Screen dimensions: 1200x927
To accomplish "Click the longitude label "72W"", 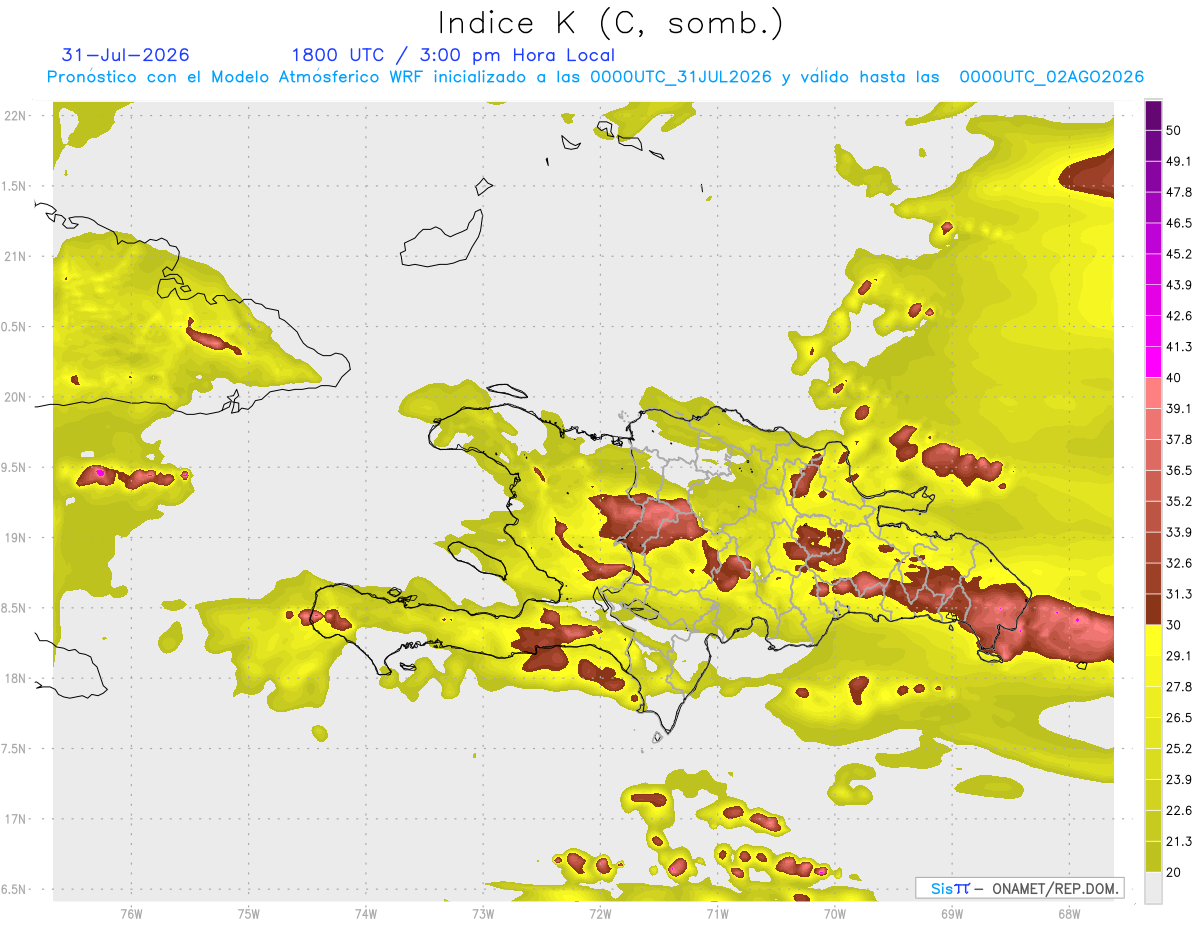I will pyautogui.click(x=600, y=913).
